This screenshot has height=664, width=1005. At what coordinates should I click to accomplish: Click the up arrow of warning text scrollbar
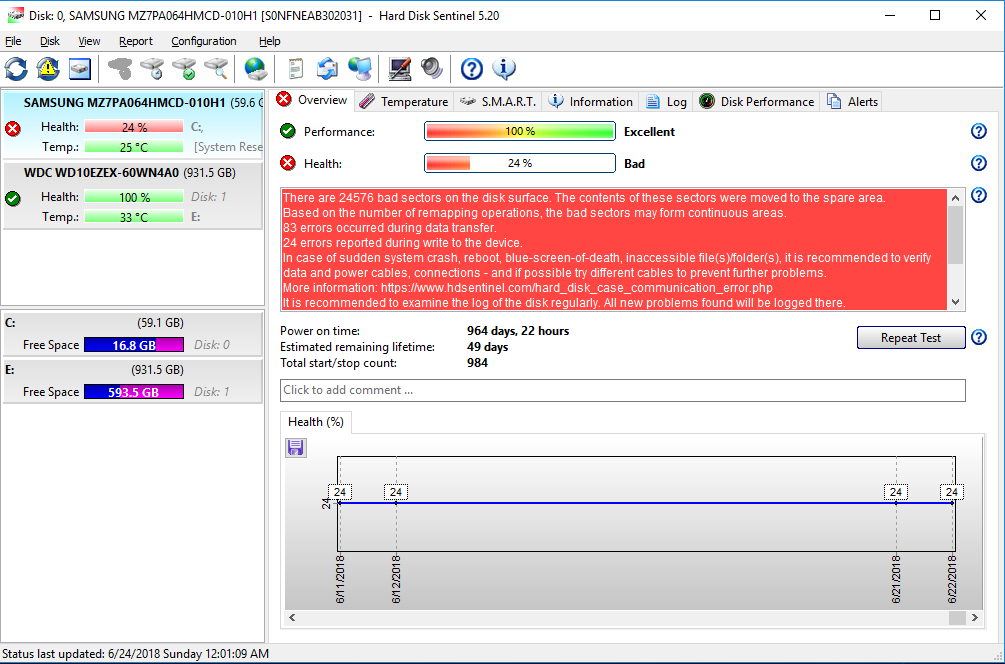click(956, 198)
